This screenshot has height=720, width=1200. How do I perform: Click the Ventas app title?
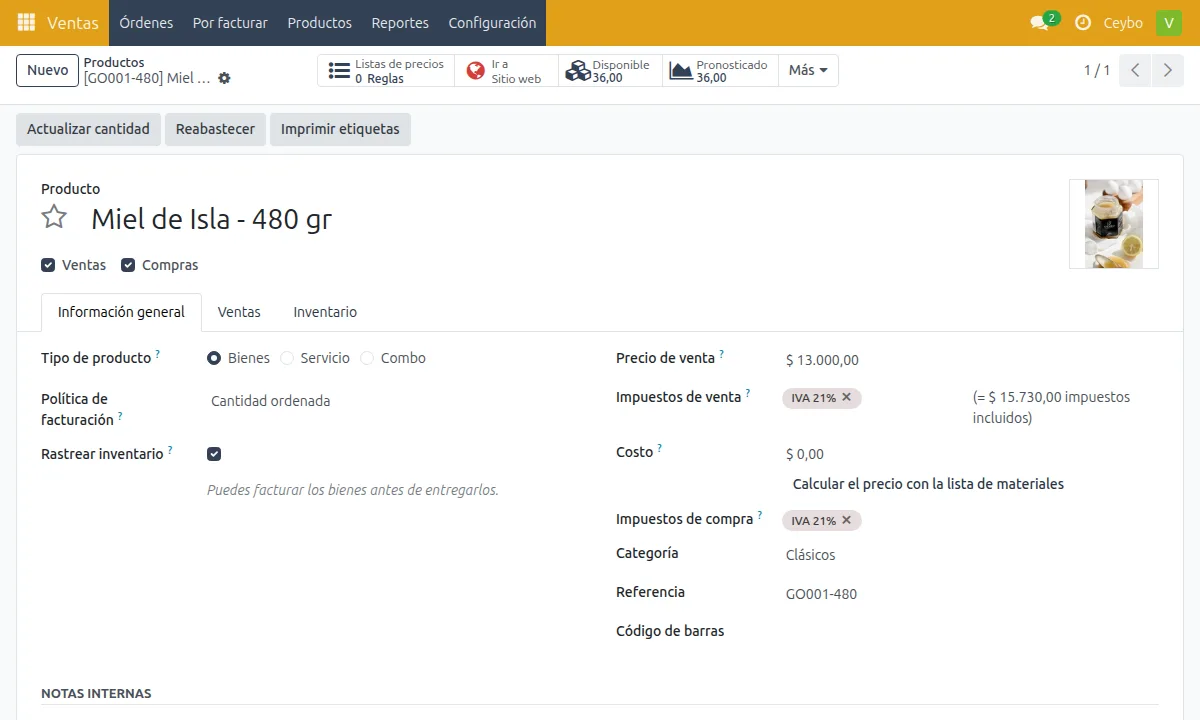73,23
